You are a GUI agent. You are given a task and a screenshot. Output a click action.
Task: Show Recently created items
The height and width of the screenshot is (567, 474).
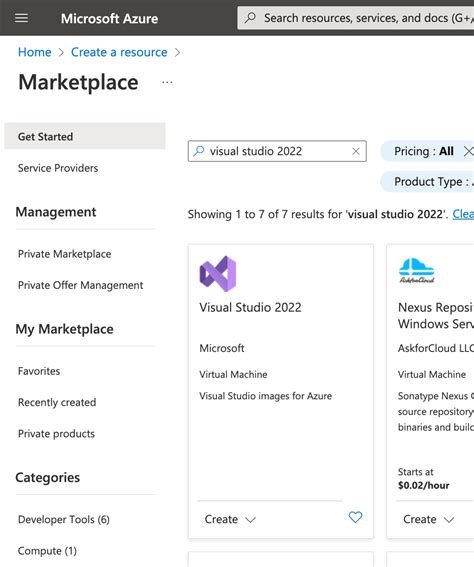point(57,402)
